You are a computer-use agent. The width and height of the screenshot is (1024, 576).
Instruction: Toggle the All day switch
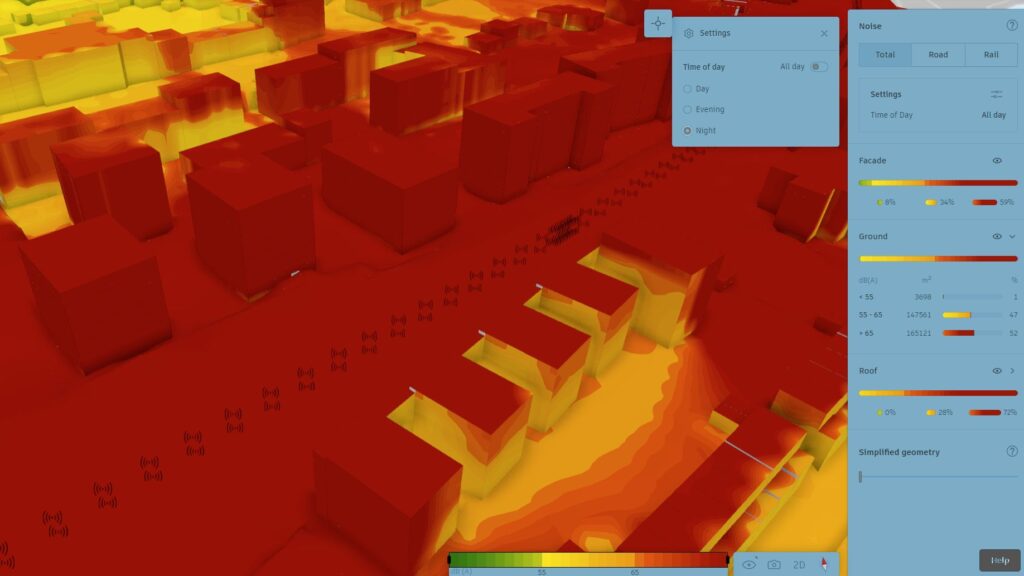pos(819,67)
